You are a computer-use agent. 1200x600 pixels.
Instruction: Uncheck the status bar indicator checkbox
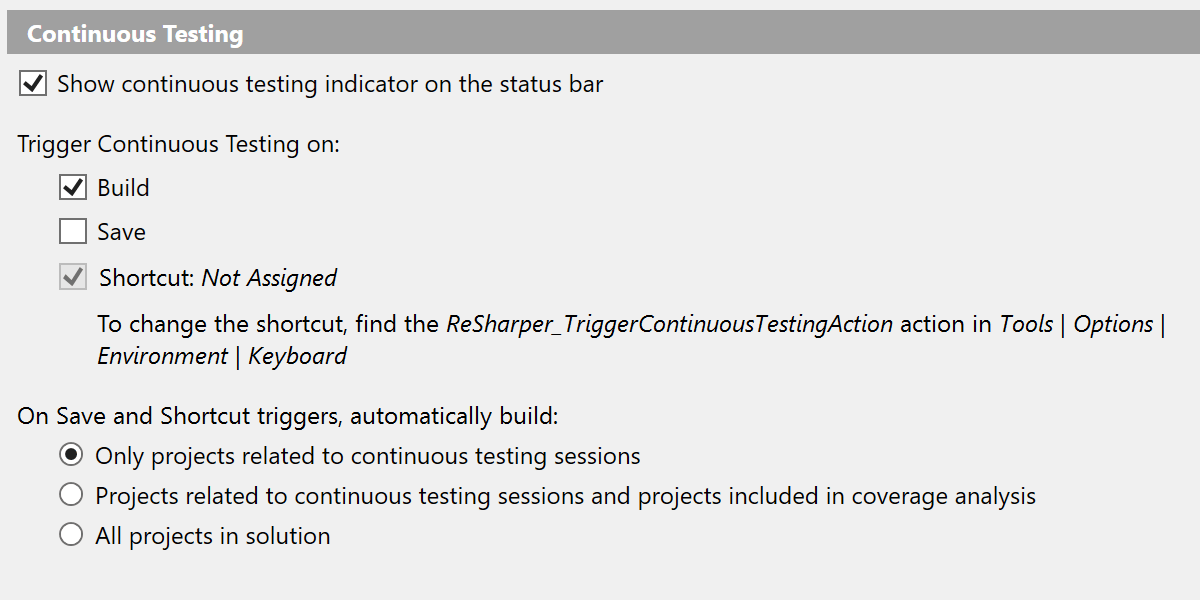(33, 84)
